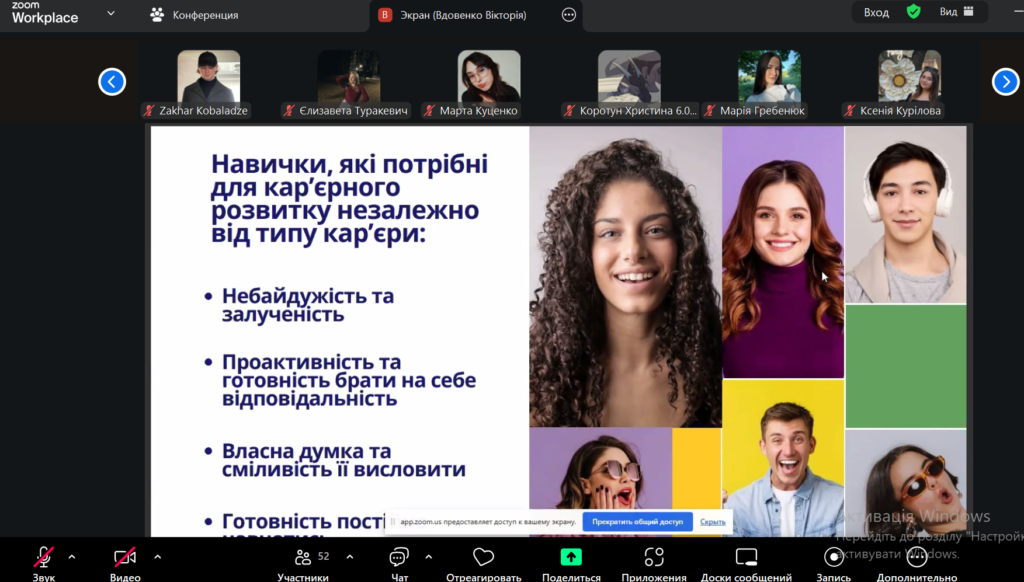Start recording with the Запись button
1024x582 pixels.
click(833, 557)
